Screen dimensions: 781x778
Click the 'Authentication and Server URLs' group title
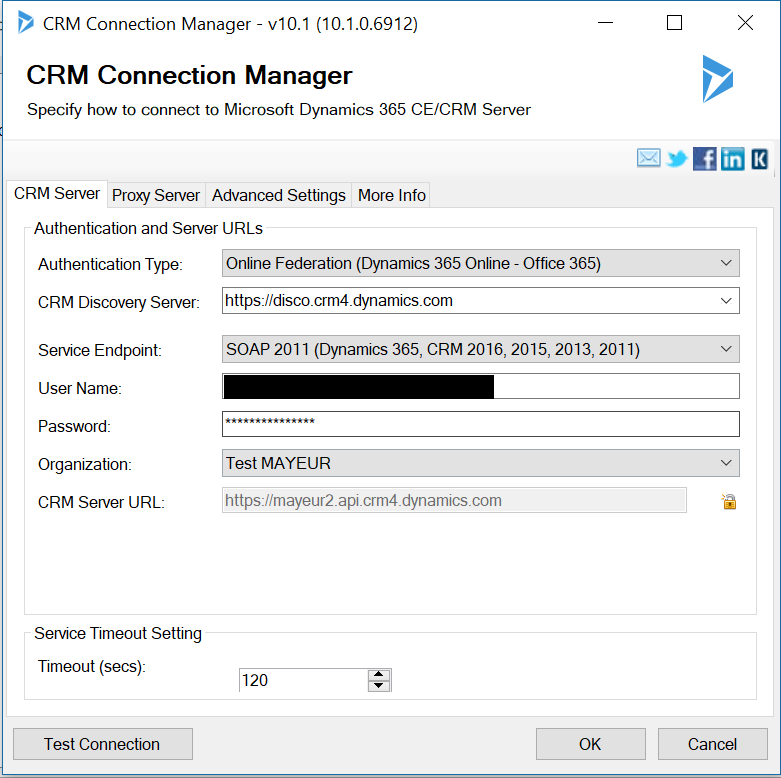pos(148,228)
